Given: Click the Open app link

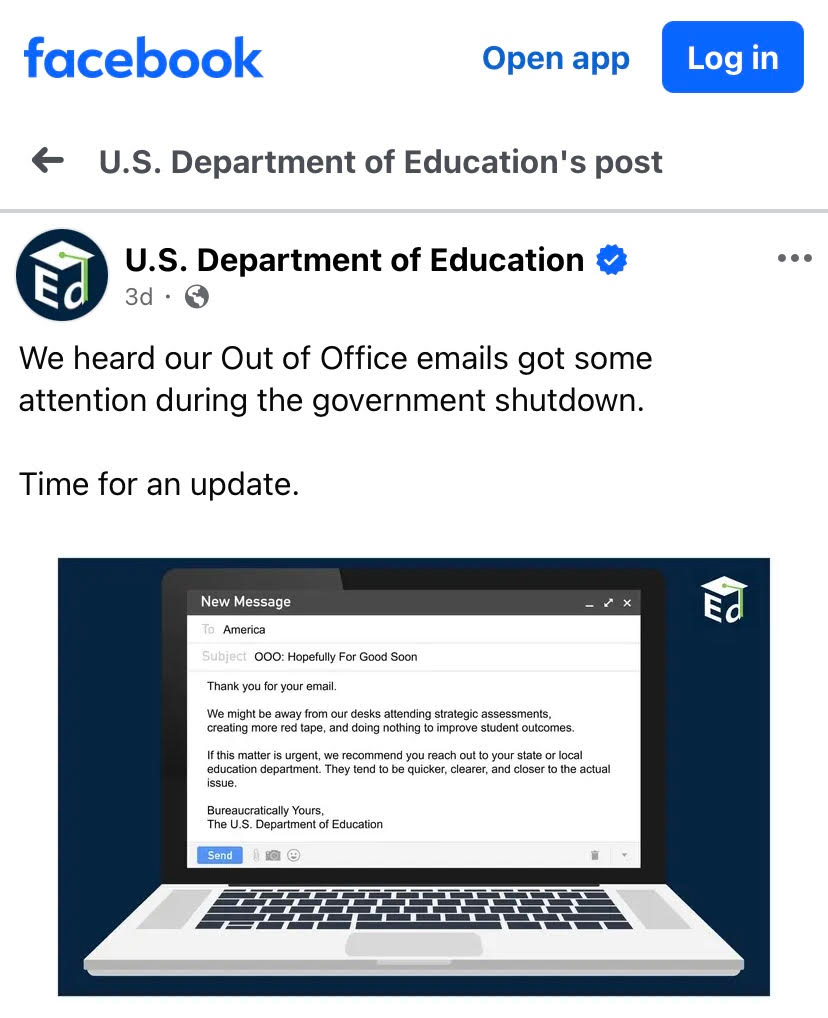Looking at the screenshot, I should pos(555,58).
